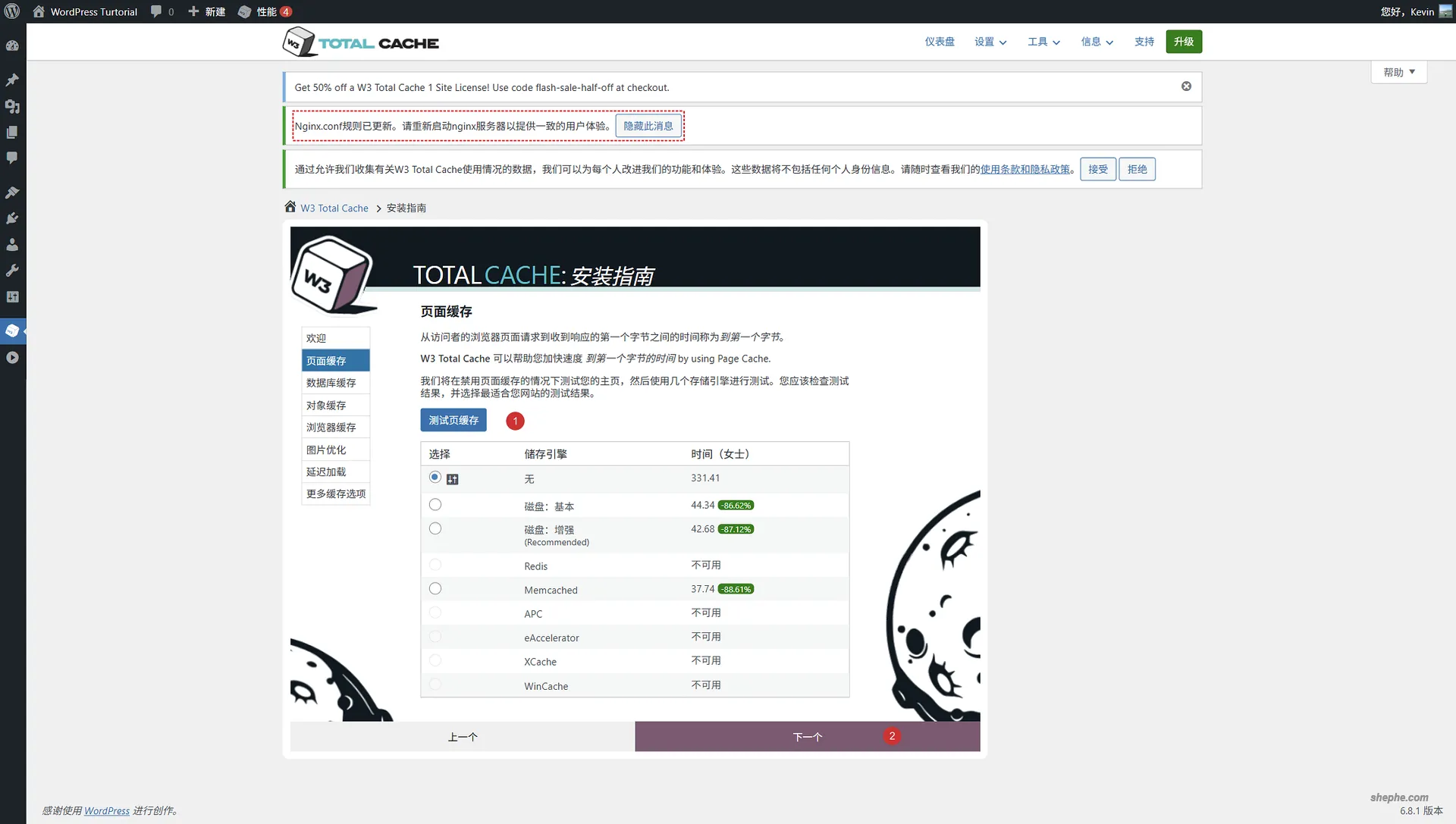Open the 帮助 dropdown
Image resolution: width=1456 pixels, height=824 pixels.
[x=1398, y=72]
